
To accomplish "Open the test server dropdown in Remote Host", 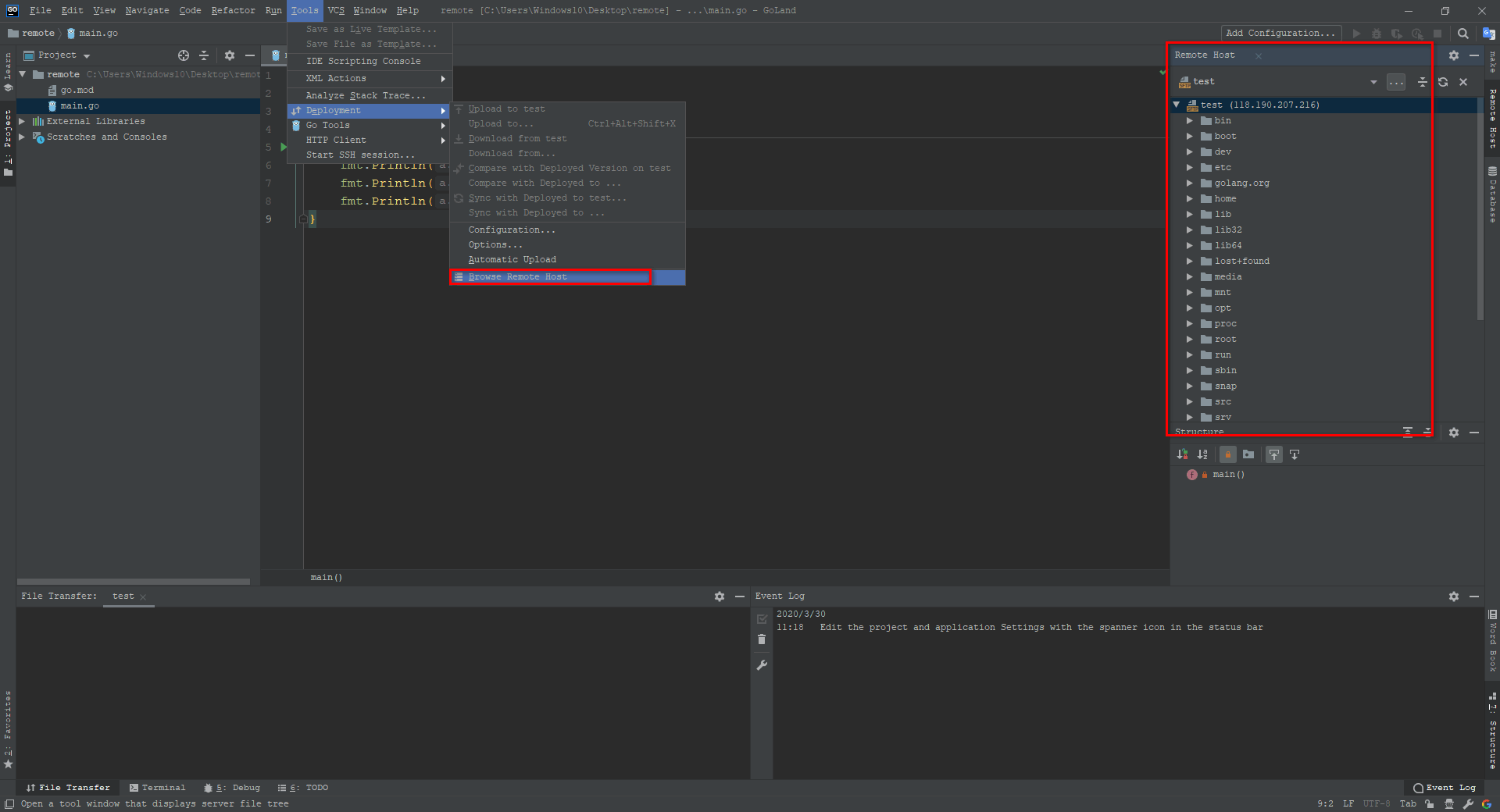I will (x=1373, y=82).
